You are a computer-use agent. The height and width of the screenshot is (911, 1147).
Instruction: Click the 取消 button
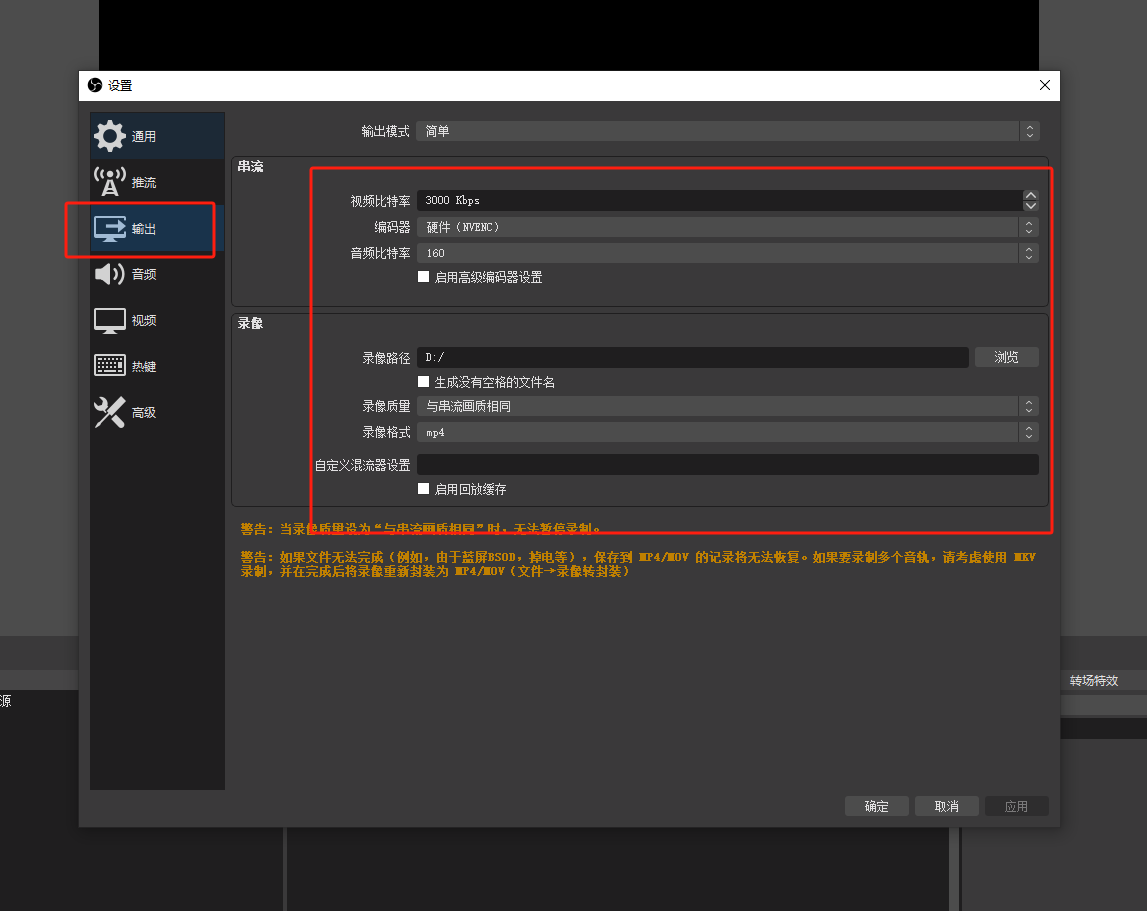[x=946, y=806]
